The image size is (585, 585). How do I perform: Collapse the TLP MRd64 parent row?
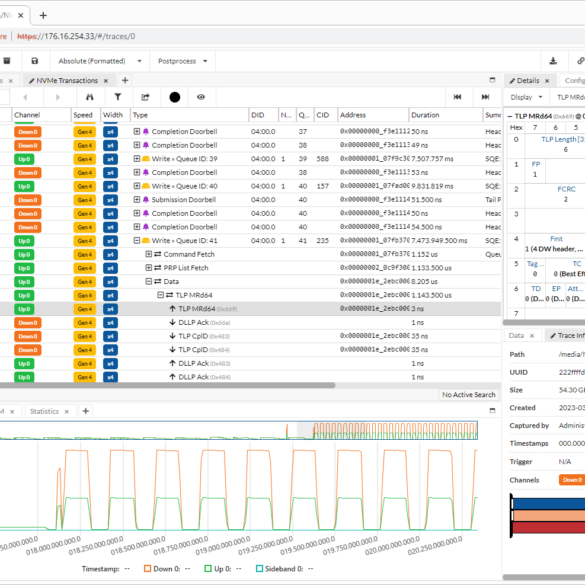coord(160,295)
